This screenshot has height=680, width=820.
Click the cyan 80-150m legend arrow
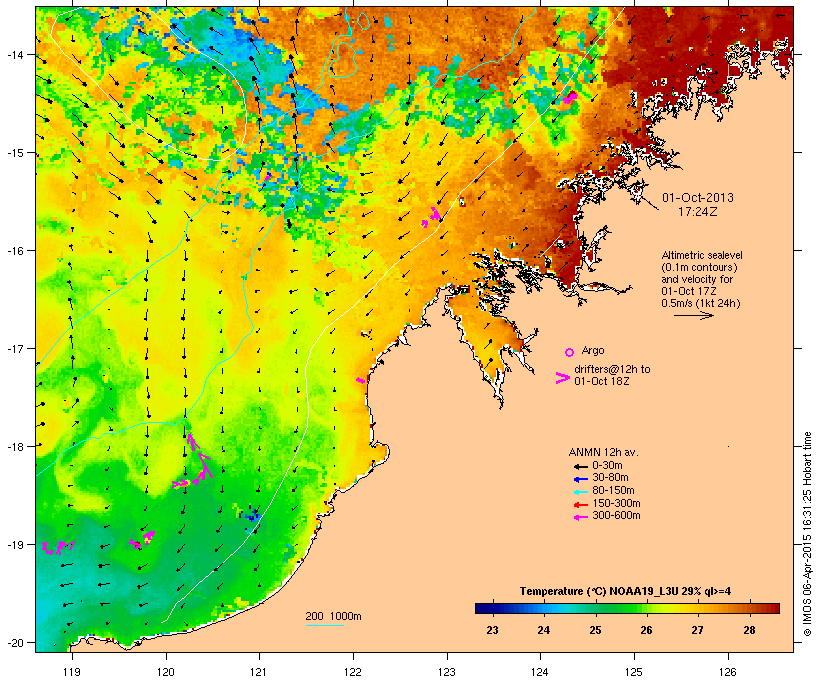coord(580,492)
